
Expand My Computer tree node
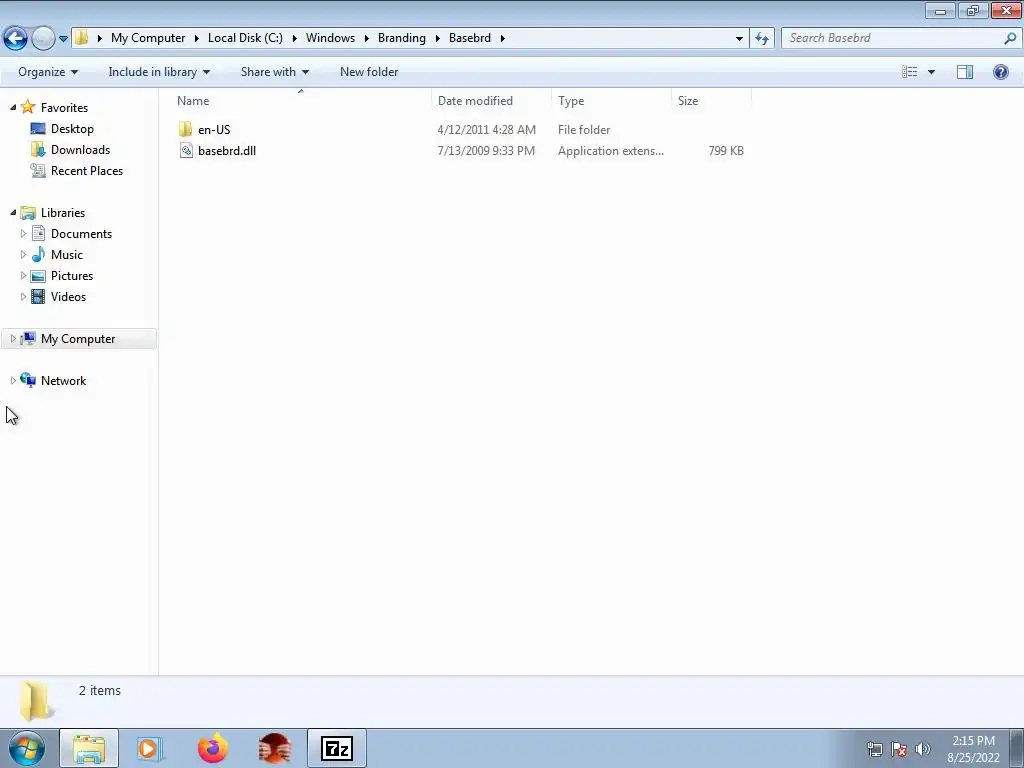[x=13, y=338]
